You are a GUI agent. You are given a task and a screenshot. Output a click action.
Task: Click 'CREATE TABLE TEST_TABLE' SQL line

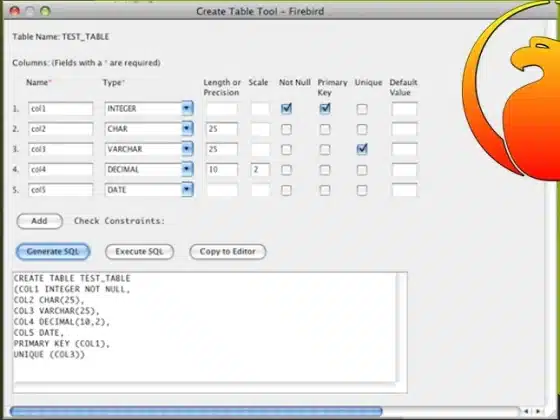(72, 278)
